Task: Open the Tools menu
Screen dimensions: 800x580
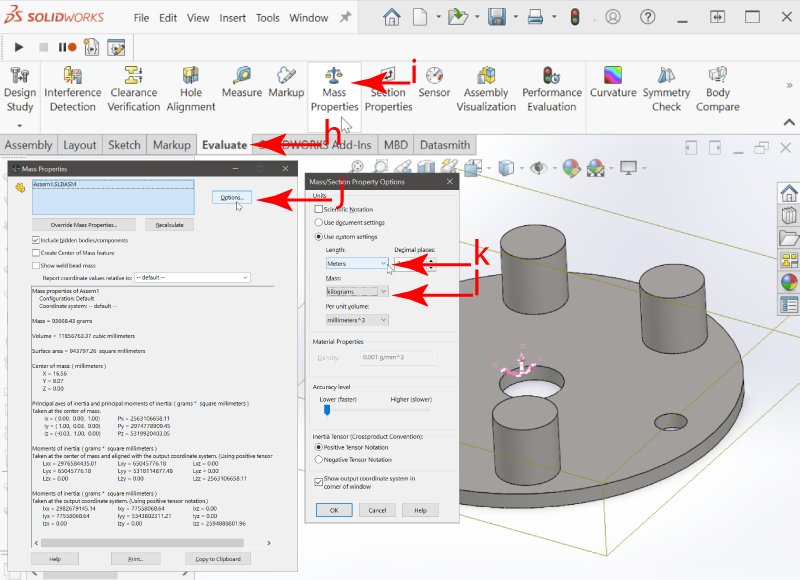Action: coord(268,18)
